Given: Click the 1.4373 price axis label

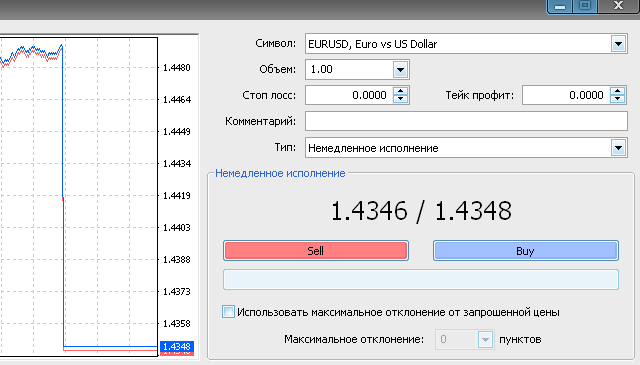Looking at the screenshot, I should (177, 292).
